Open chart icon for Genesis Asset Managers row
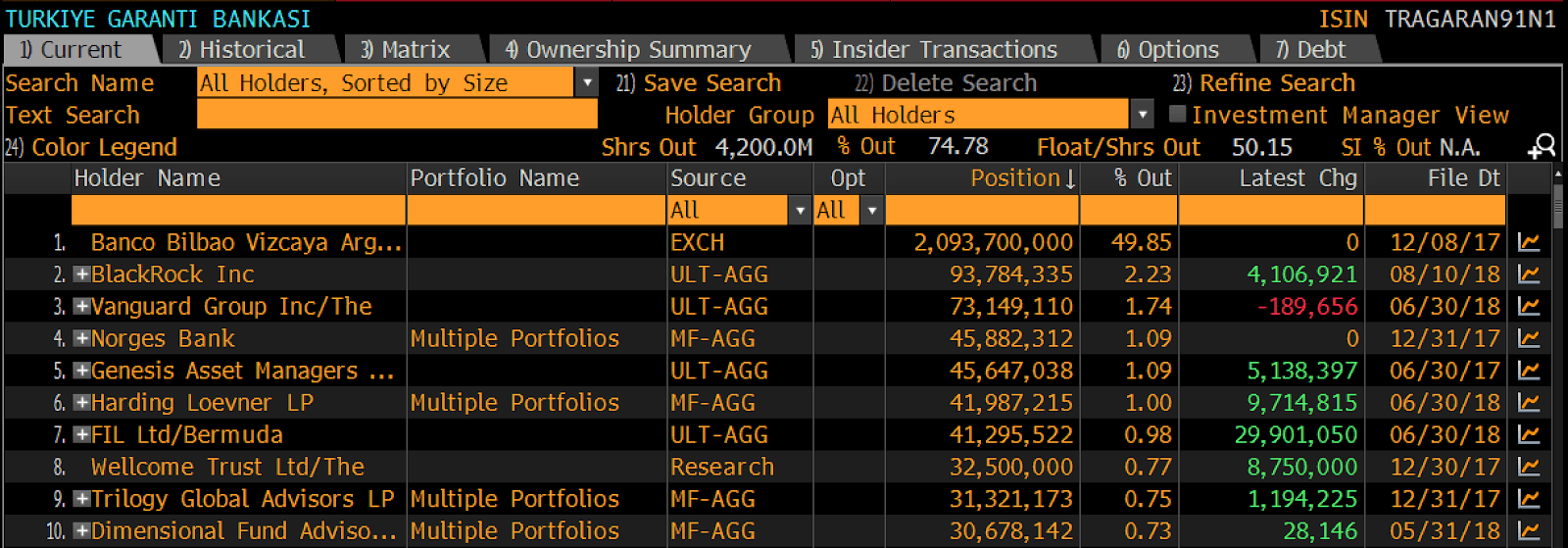This screenshot has height=548, width=1568. click(1529, 371)
